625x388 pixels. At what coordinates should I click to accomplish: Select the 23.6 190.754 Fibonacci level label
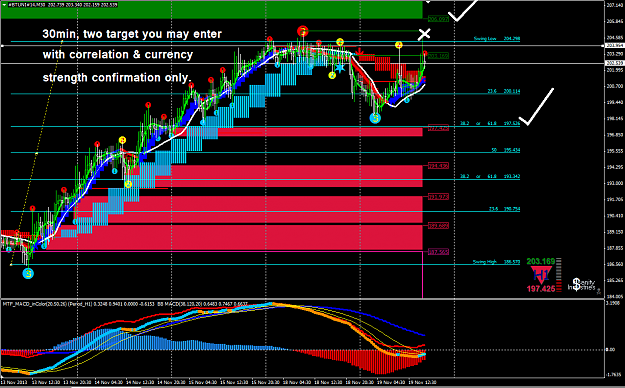(x=504, y=209)
